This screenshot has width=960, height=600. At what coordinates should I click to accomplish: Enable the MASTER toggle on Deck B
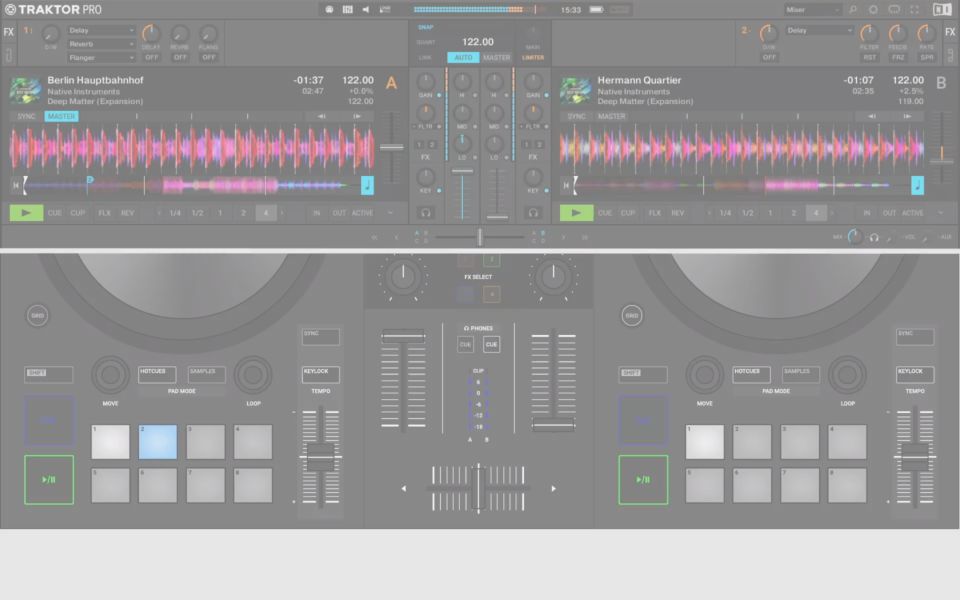pyautogui.click(x=611, y=116)
